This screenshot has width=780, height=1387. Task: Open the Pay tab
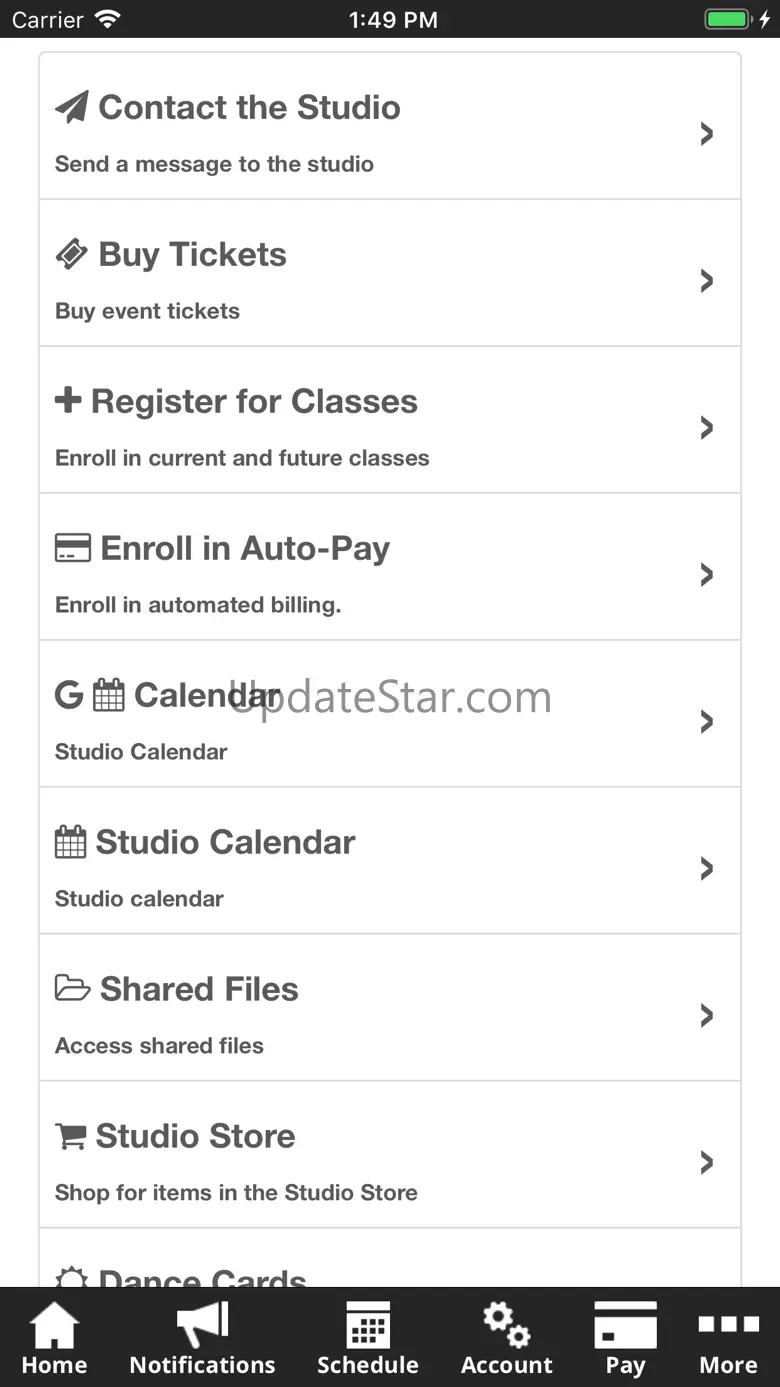pyautogui.click(x=625, y=1339)
